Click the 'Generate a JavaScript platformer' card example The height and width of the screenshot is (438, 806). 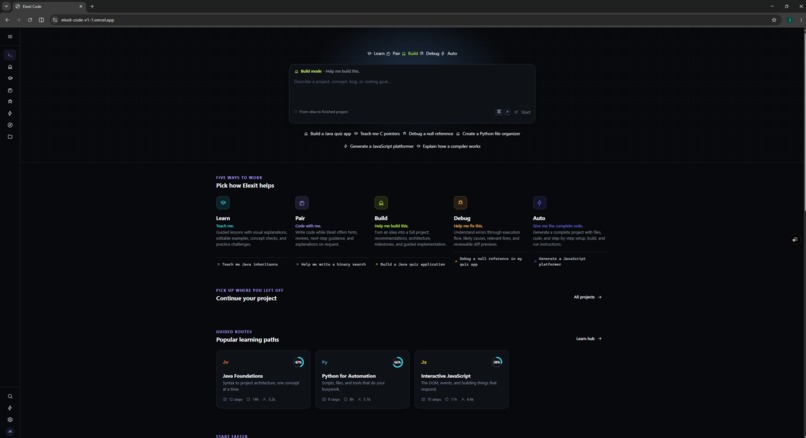(560, 262)
